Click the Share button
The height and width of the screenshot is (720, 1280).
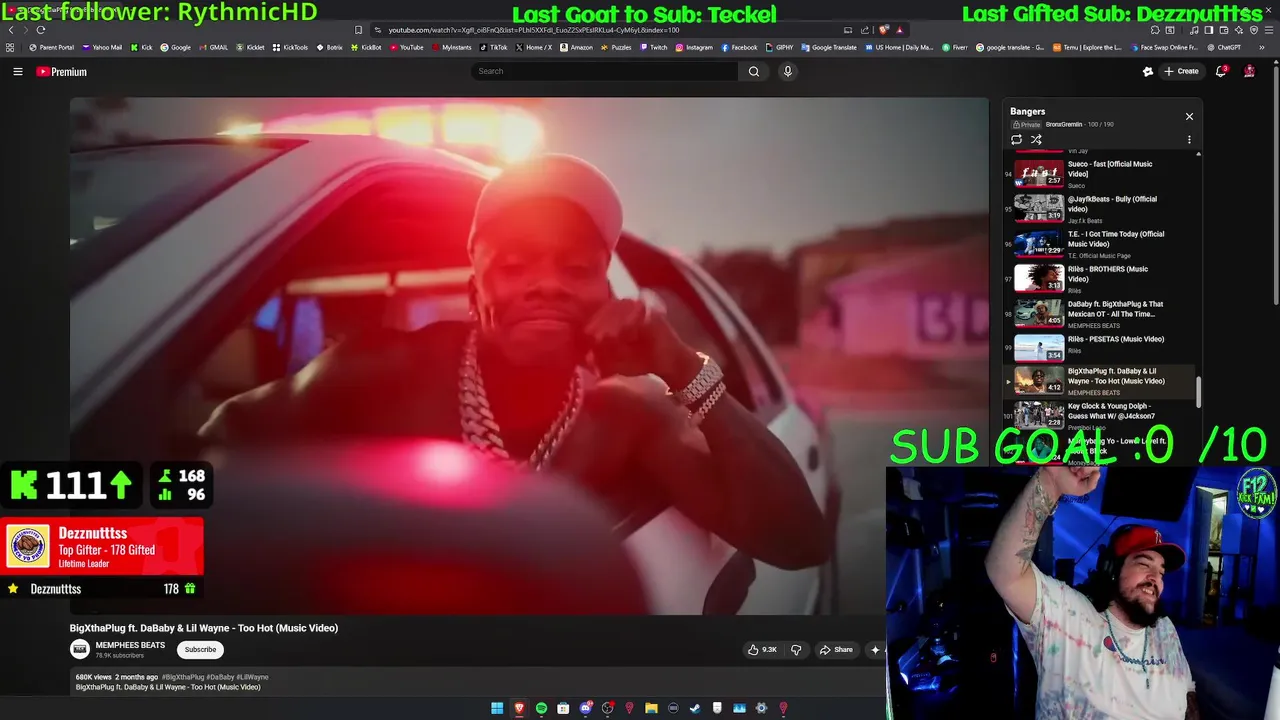point(836,650)
